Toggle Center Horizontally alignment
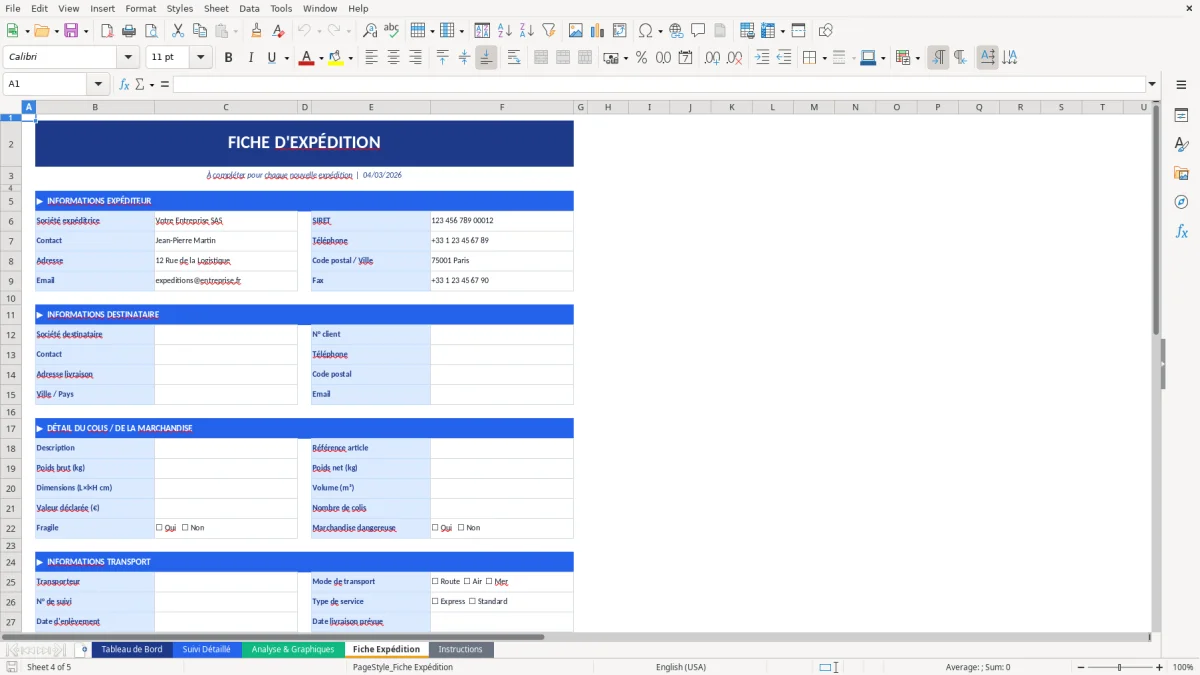Screen dimensions: 1200x675 pyautogui.click(x=393, y=58)
